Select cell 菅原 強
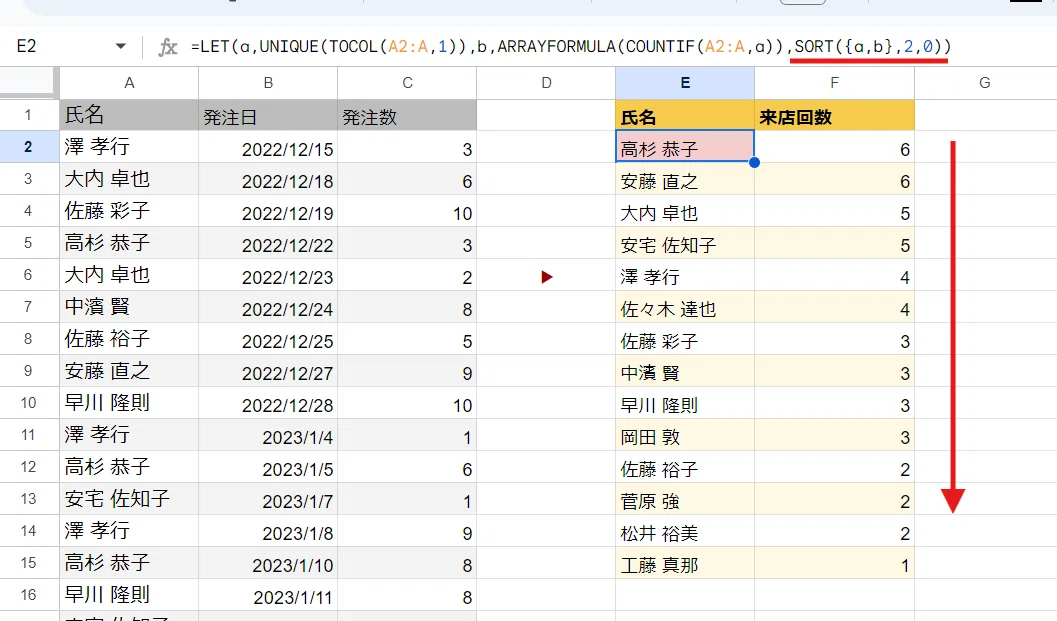The width and height of the screenshot is (1057, 621). 685,500
